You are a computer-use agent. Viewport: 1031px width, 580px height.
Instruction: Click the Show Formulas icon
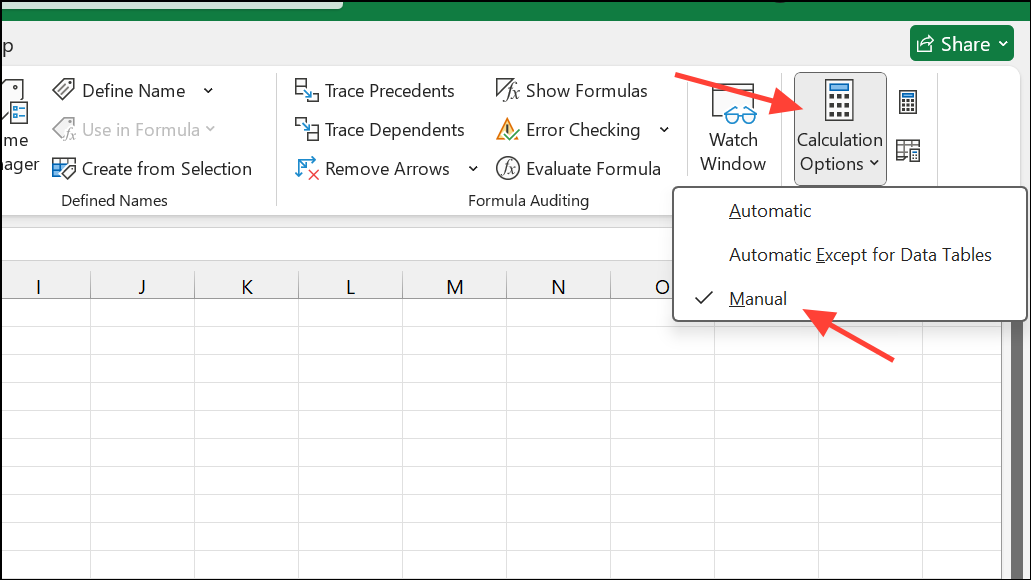coord(508,90)
